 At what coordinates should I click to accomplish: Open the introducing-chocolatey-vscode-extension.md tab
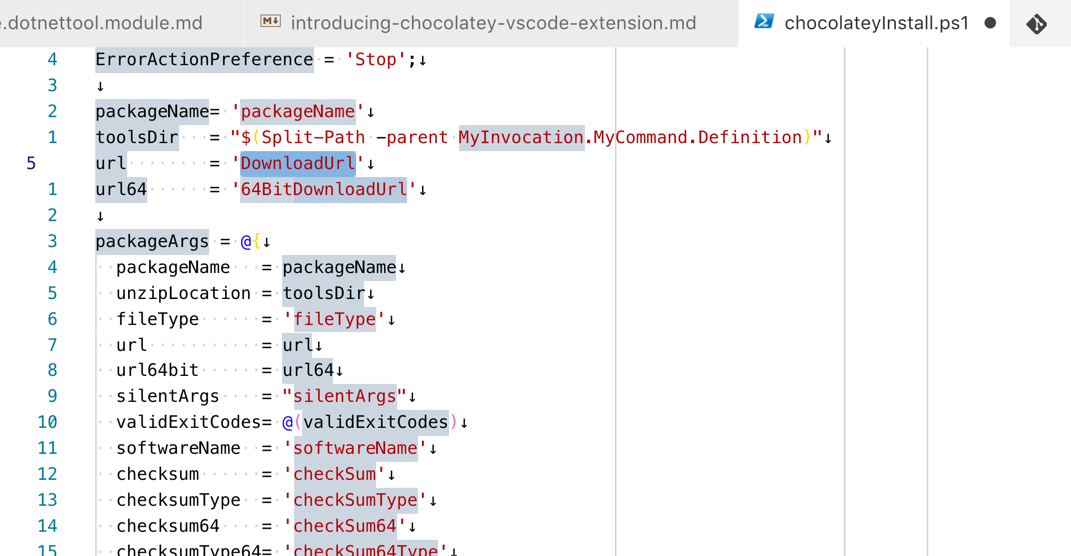[x=493, y=23]
